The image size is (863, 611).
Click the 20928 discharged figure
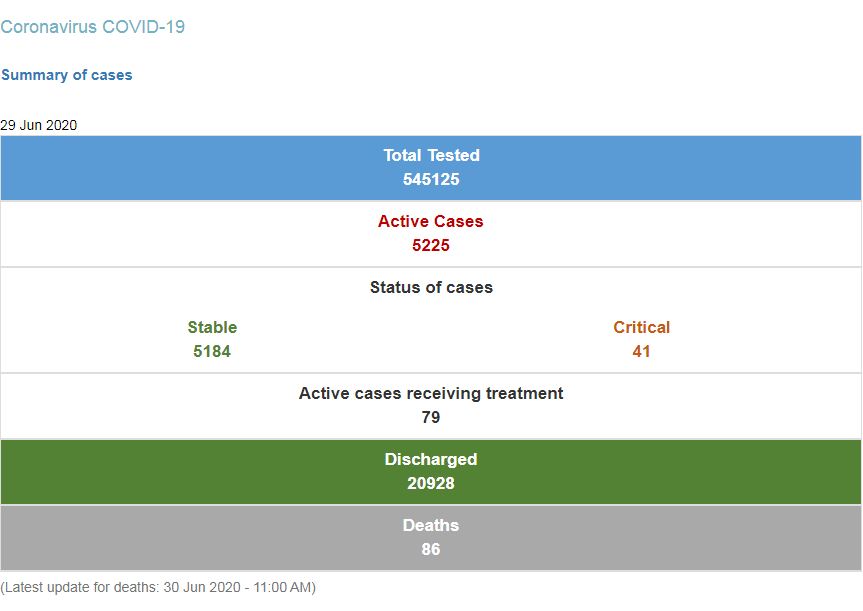pos(431,483)
